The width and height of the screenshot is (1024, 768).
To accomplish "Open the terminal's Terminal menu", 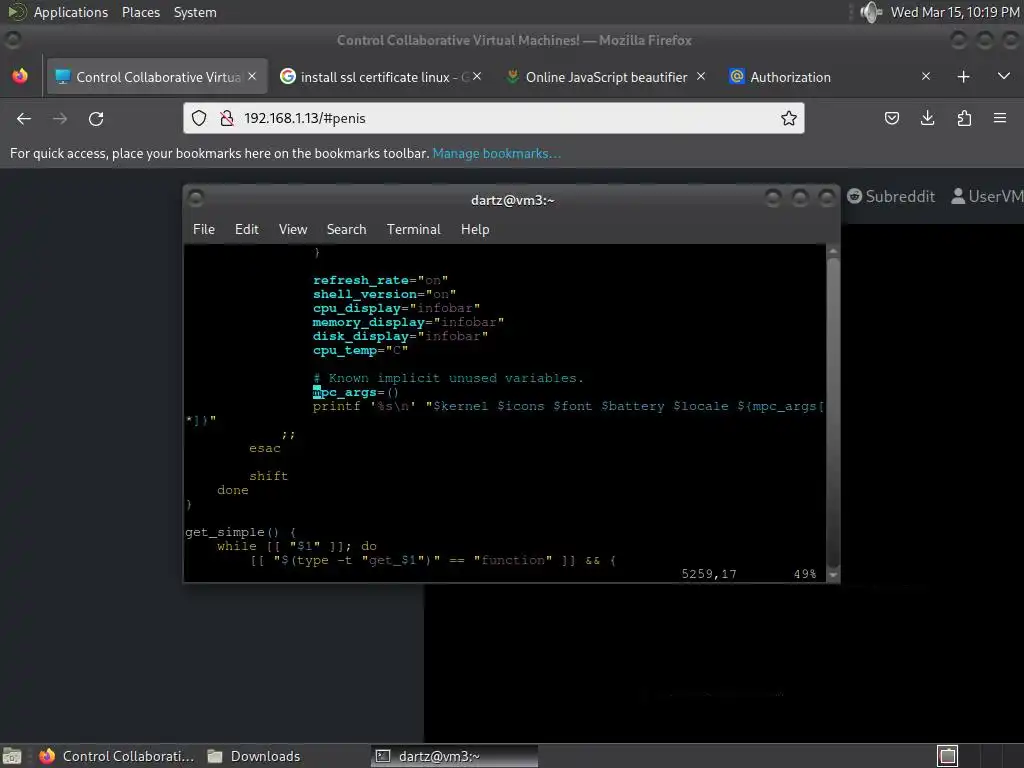I will pyautogui.click(x=413, y=229).
